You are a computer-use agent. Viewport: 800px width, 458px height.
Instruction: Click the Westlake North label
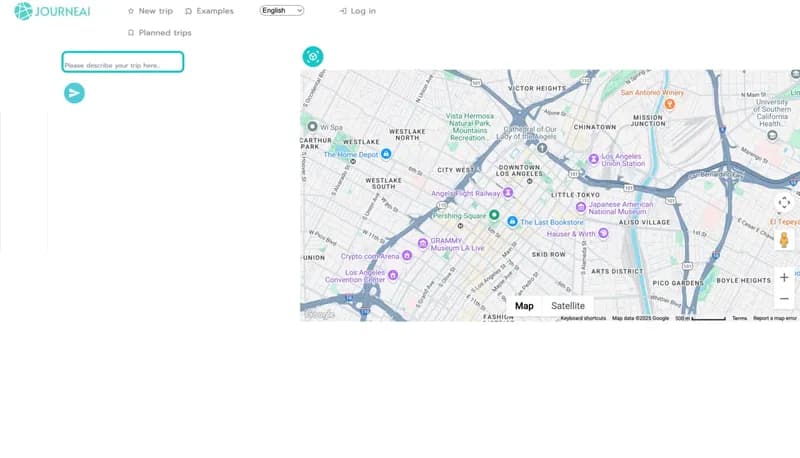[x=407, y=135]
